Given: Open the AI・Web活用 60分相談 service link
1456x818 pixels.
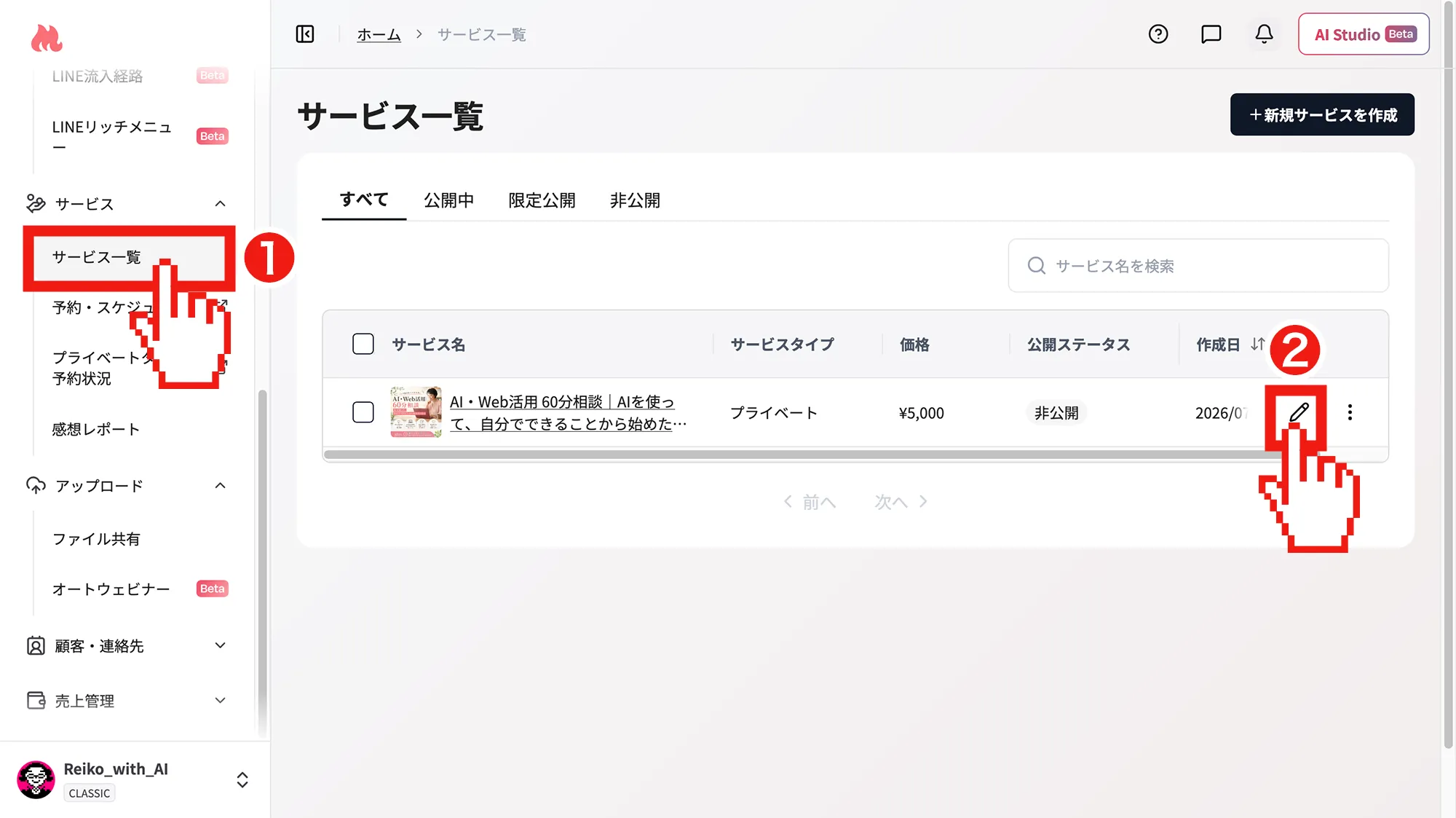Looking at the screenshot, I should point(568,412).
